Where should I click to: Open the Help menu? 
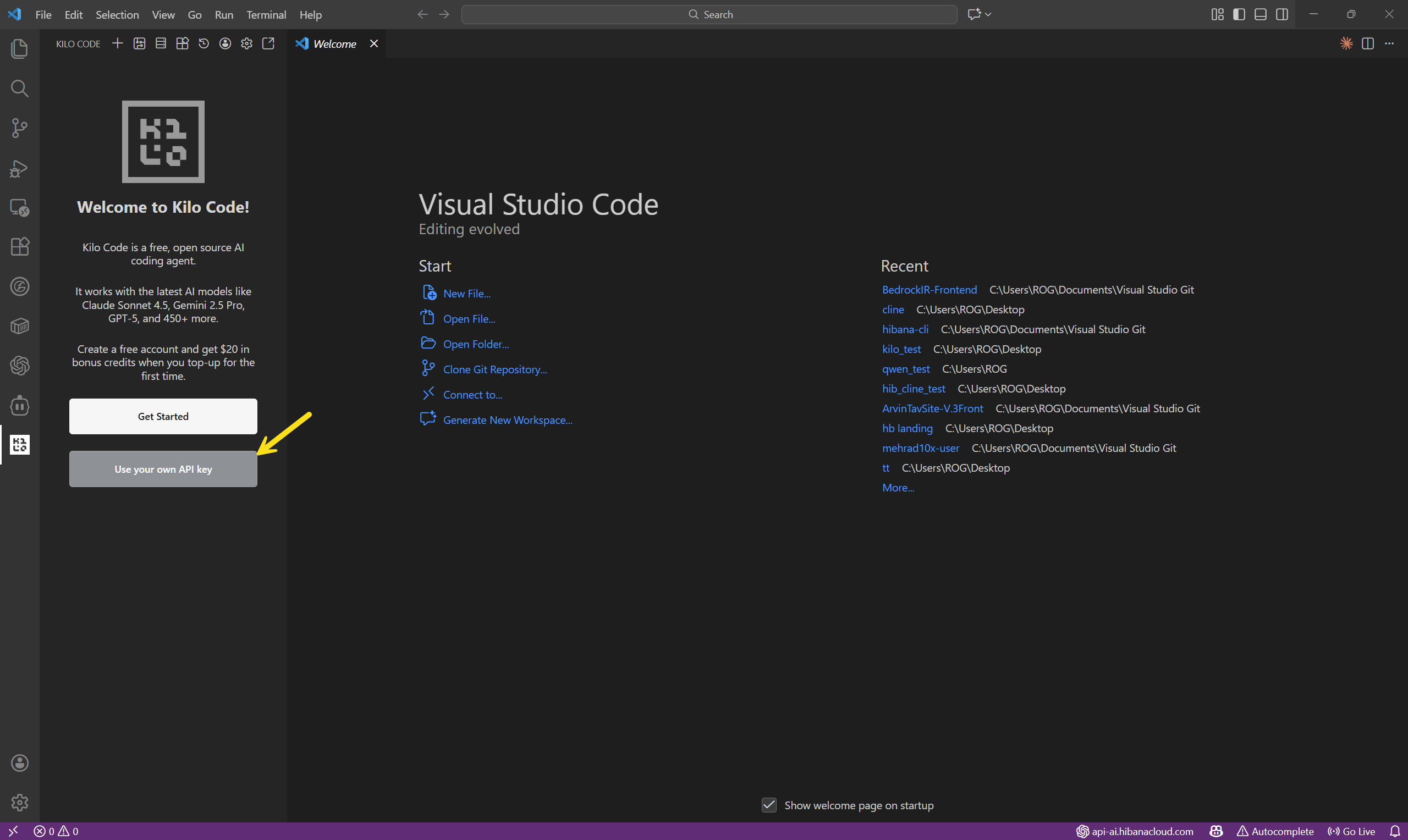(x=311, y=15)
